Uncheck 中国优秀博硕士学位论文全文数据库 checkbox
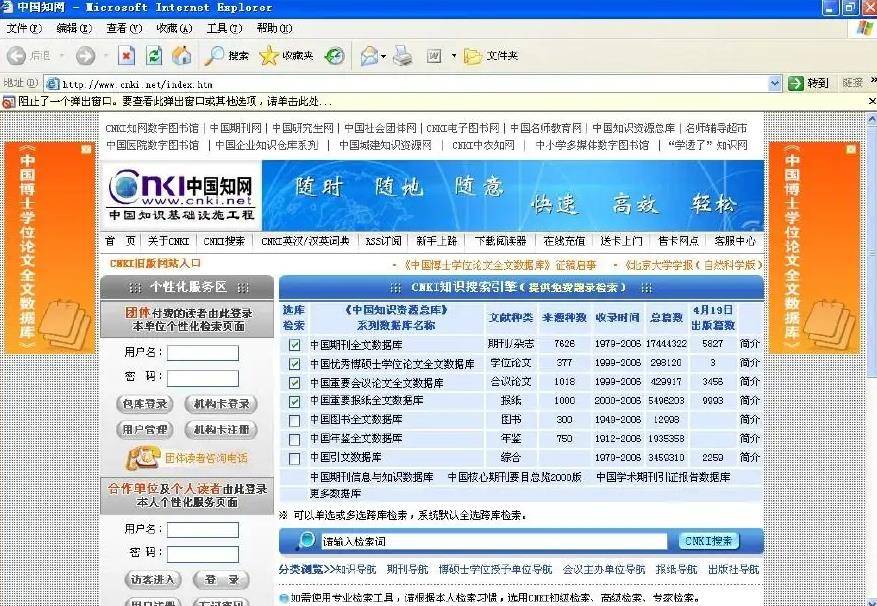The height and width of the screenshot is (606, 877). coord(294,364)
